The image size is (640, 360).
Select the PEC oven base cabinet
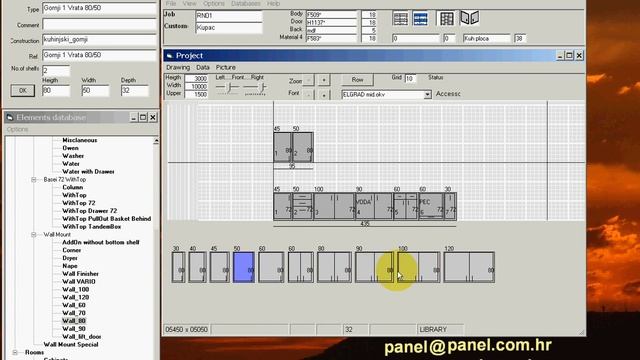(431, 207)
